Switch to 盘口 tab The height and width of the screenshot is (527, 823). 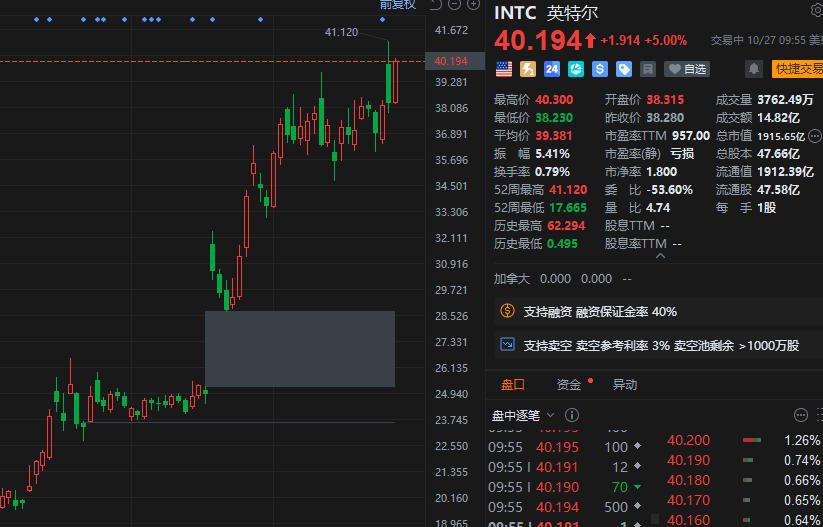[513, 385]
